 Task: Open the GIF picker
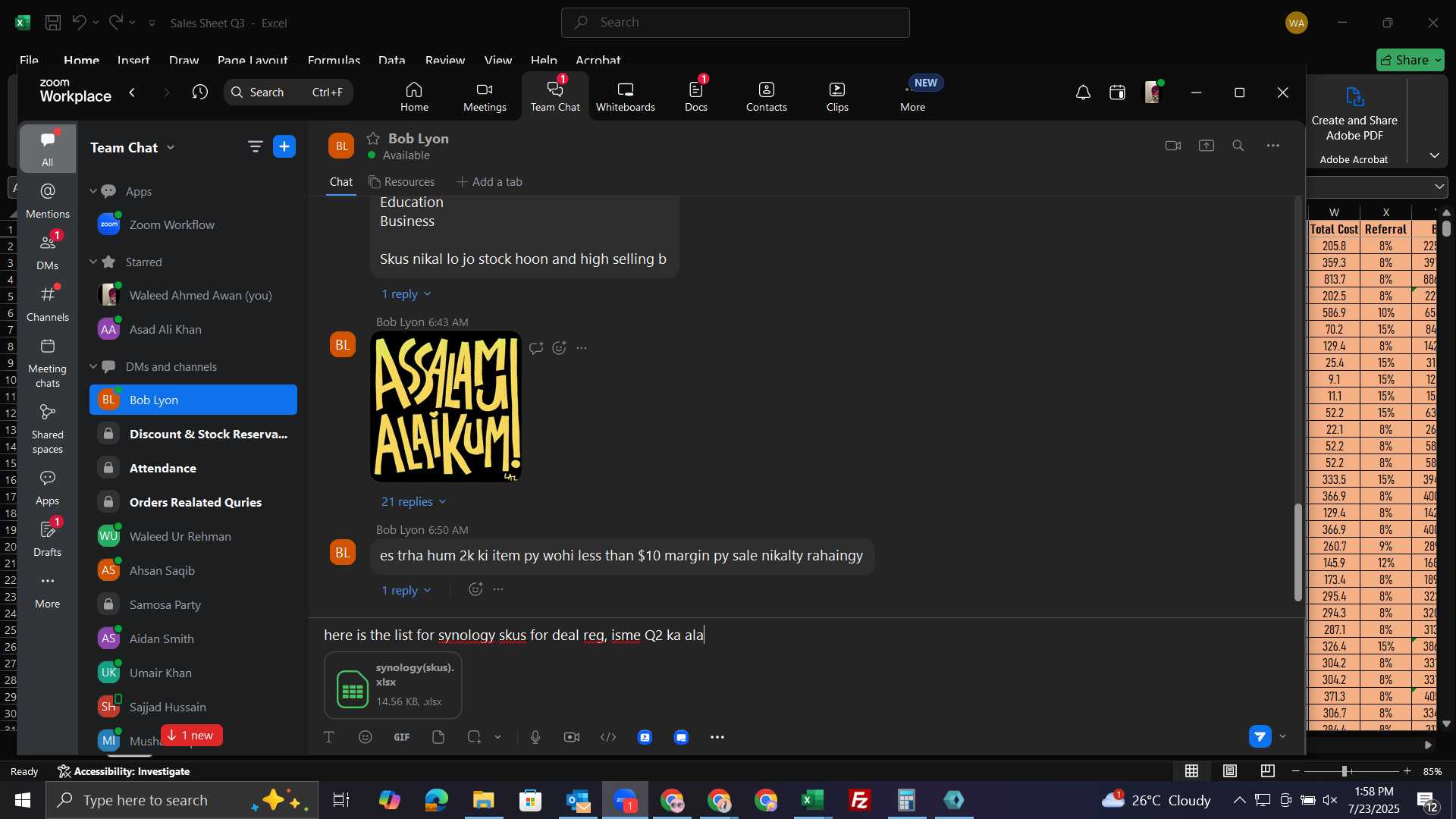tap(402, 737)
